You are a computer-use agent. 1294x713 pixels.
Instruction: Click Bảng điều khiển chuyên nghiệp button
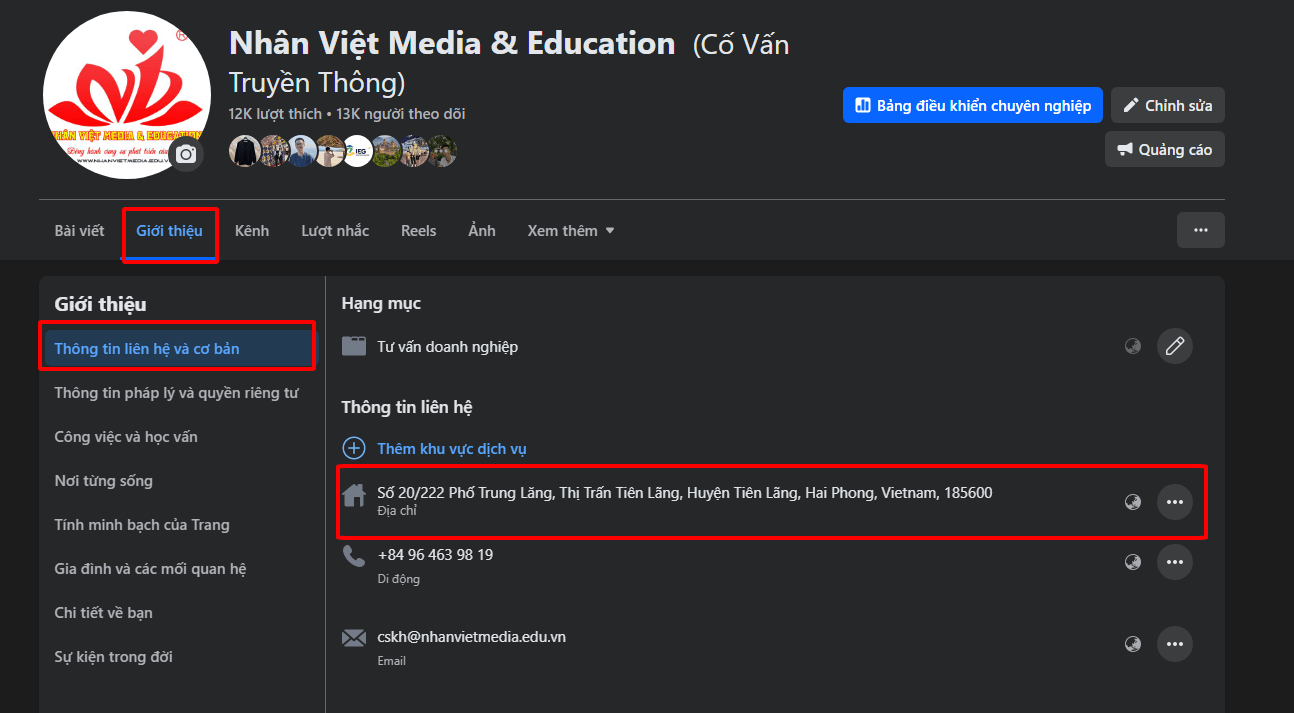coord(973,105)
